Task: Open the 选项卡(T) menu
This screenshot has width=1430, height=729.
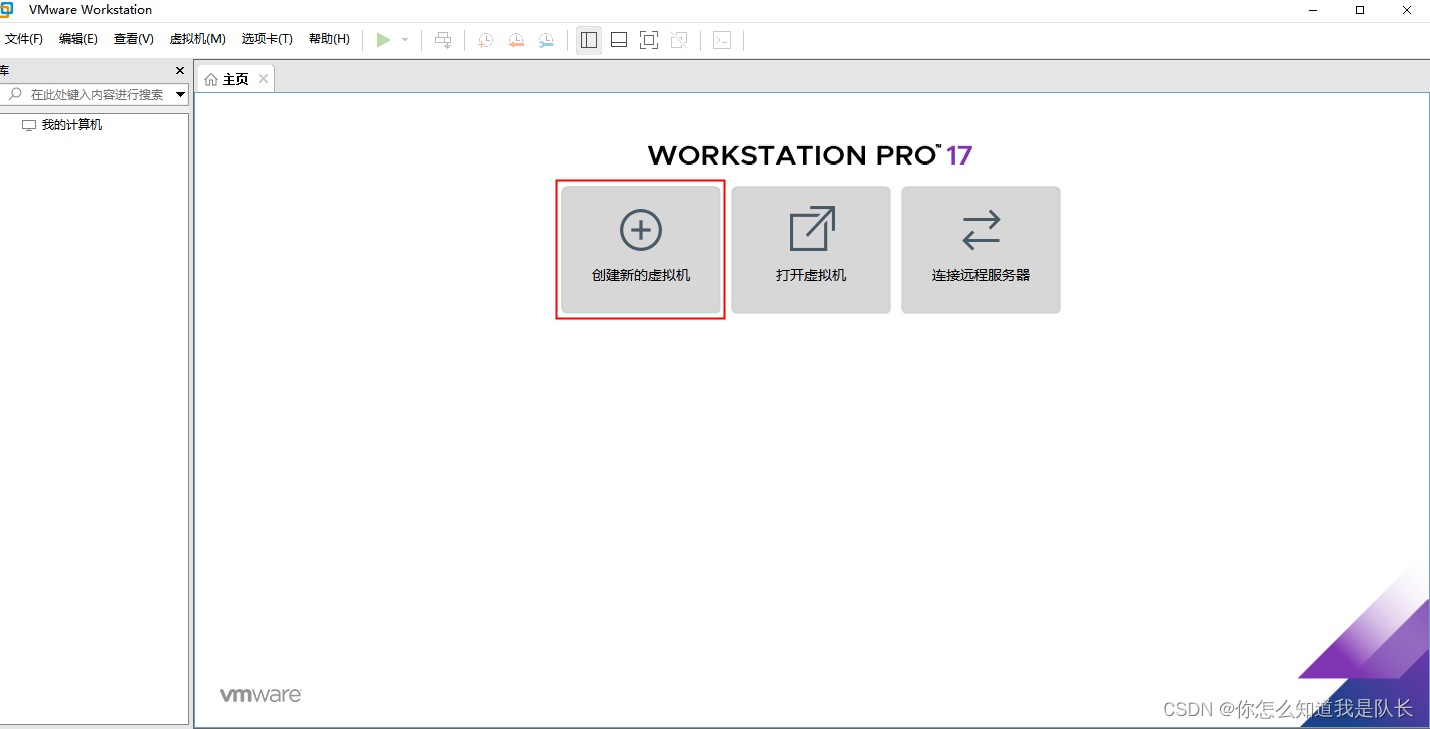Action: [267, 39]
